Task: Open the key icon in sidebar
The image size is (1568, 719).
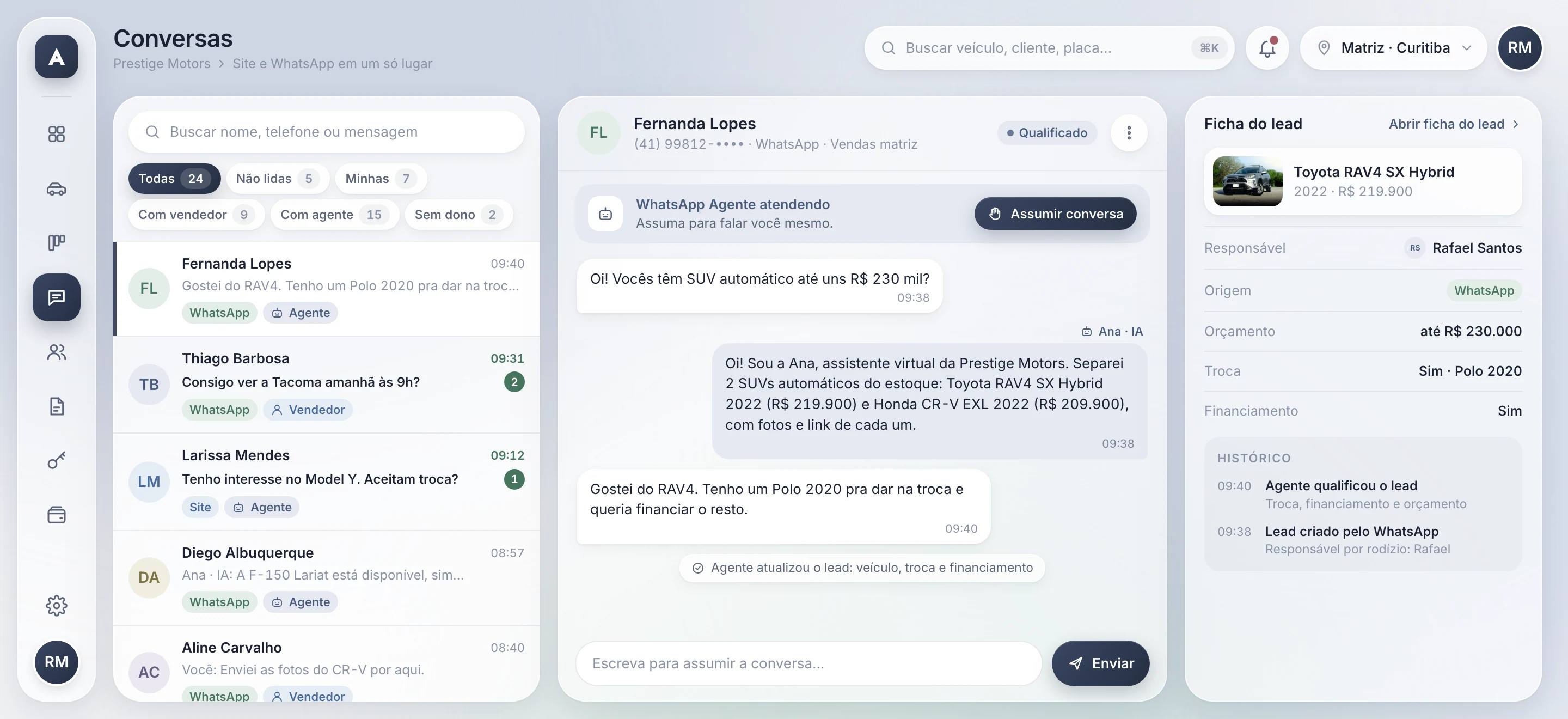Action: 57,461
